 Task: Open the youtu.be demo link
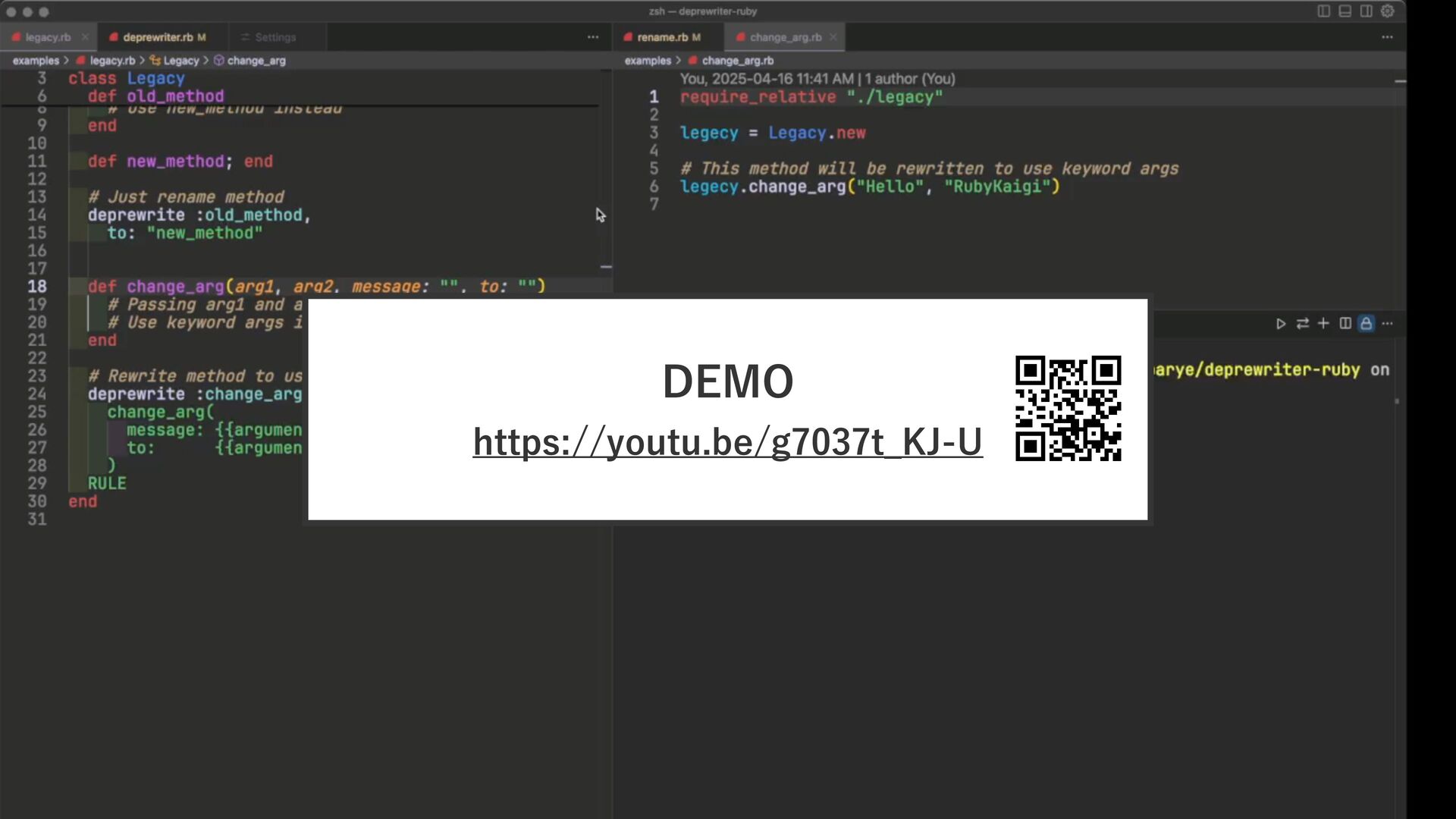coord(727,442)
